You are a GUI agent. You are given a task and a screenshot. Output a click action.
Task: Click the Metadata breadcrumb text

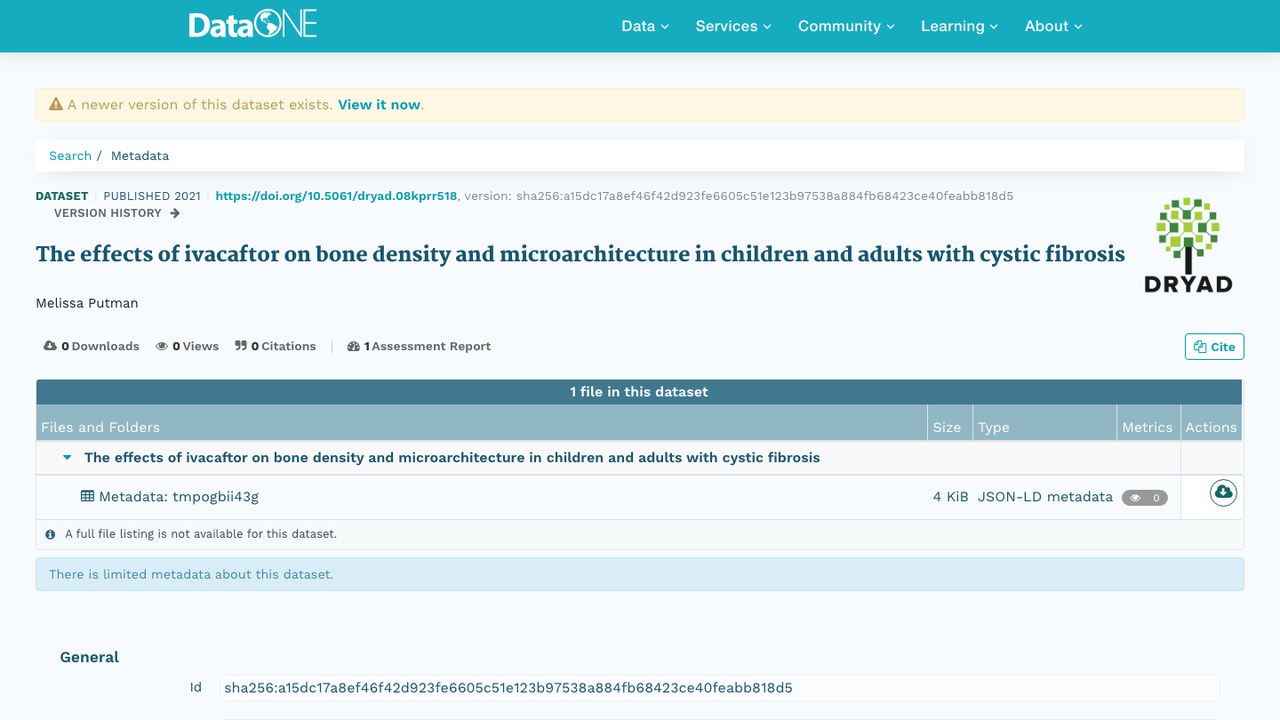click(140, 156)
